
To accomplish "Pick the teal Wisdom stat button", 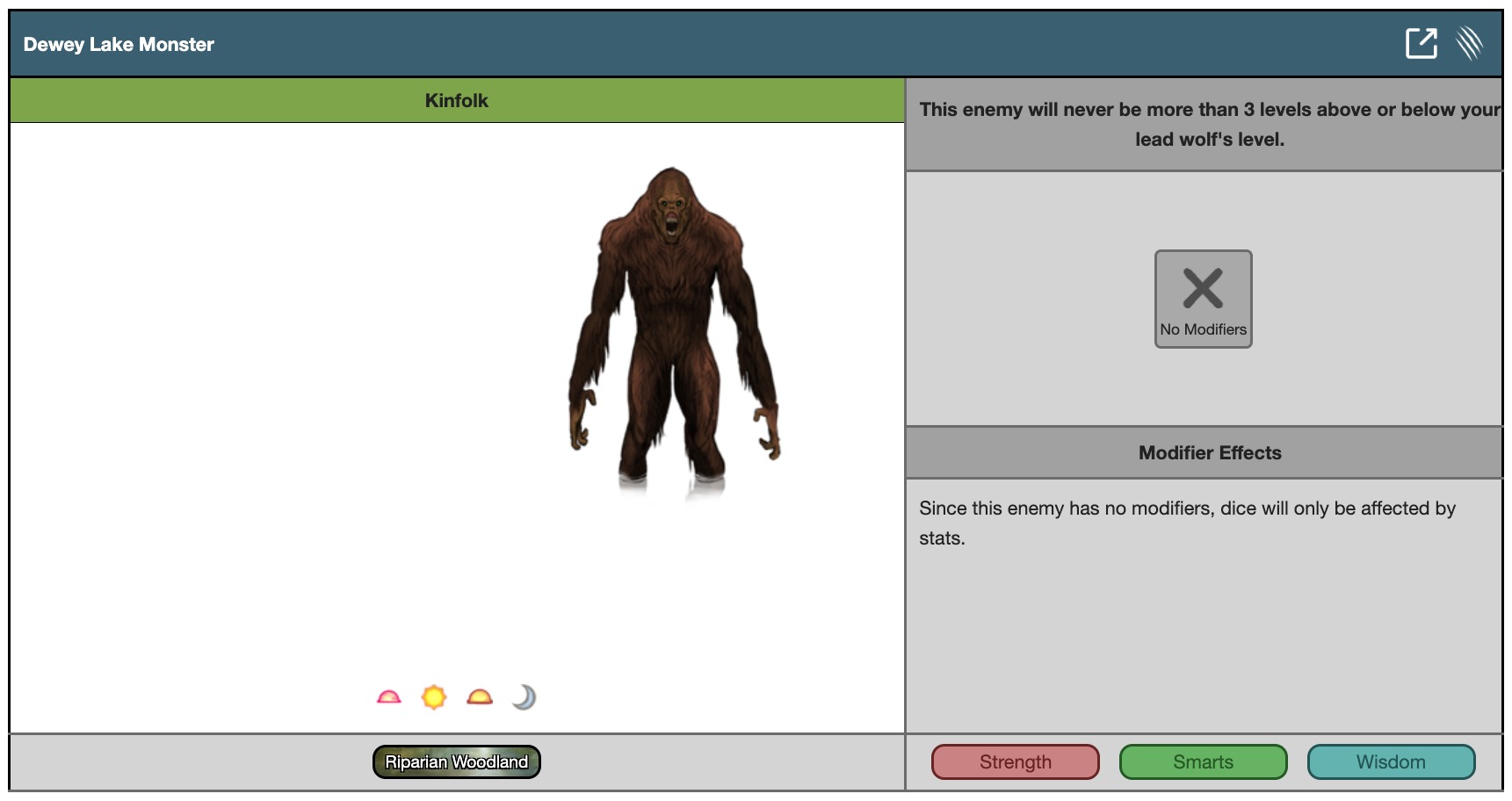I will click(x=1391, y=761).
